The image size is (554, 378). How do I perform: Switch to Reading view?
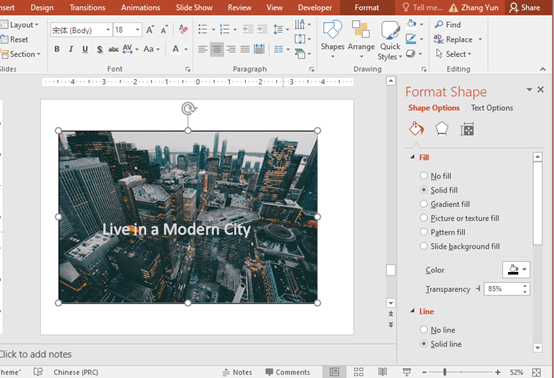(383, 372)
